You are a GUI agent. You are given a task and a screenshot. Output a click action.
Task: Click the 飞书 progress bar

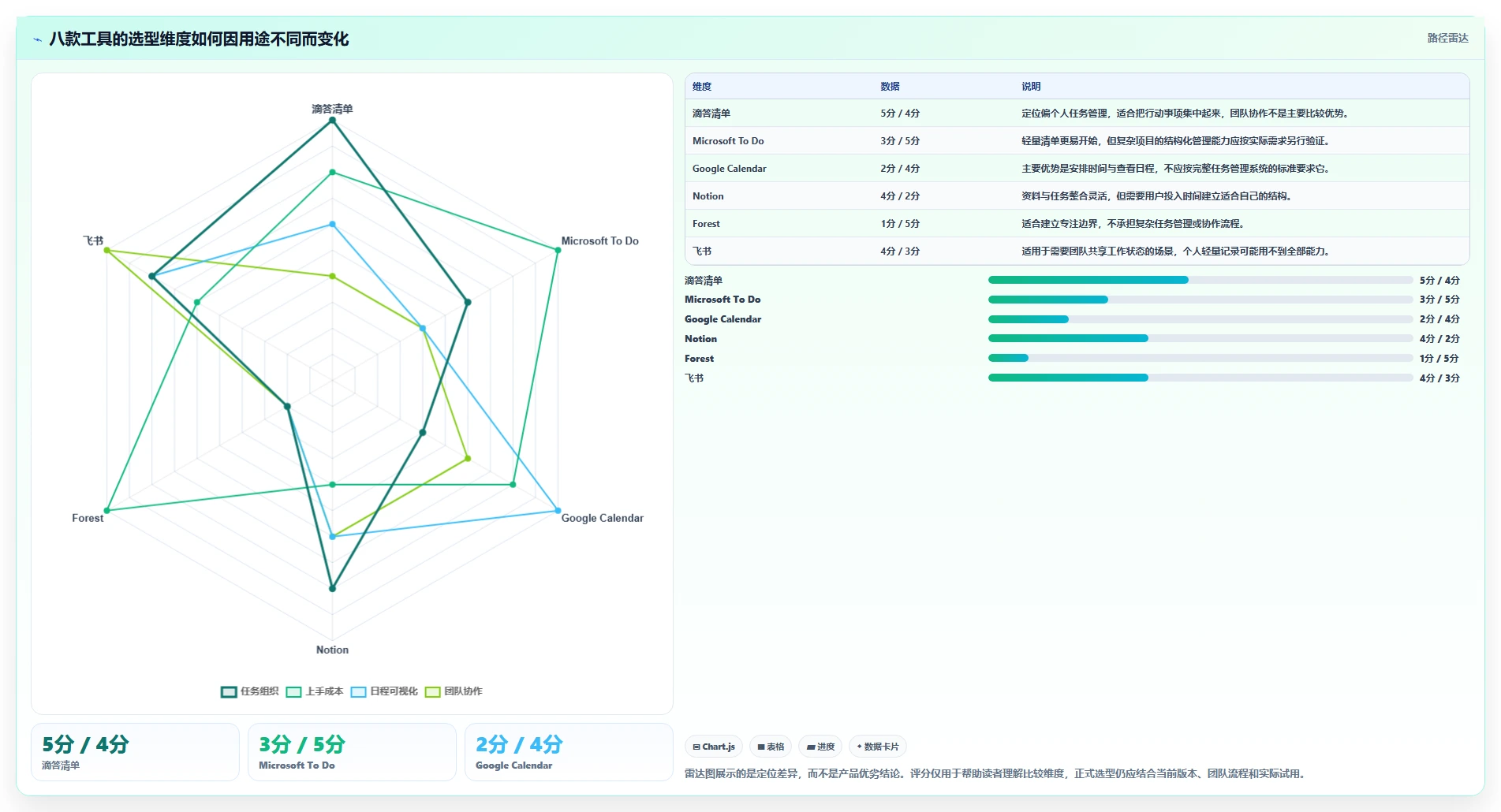click(1200, 378)
